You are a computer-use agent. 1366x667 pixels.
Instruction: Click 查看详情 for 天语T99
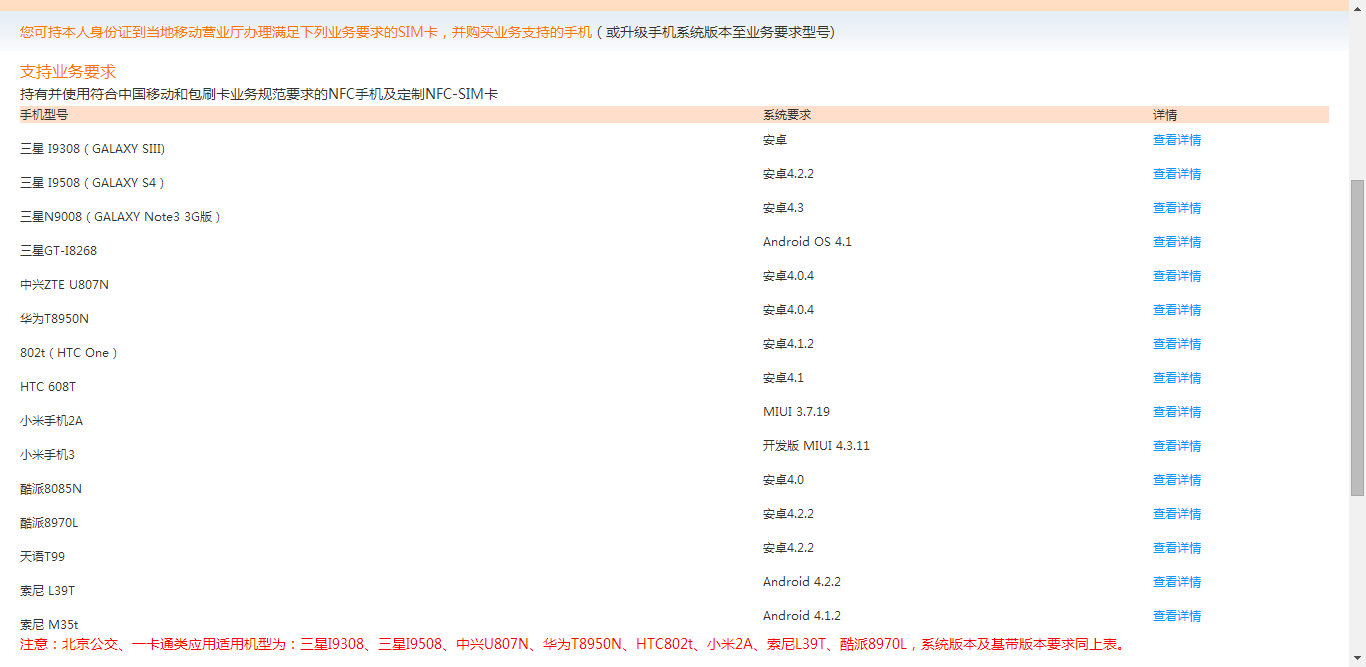tap(1177, 548)
